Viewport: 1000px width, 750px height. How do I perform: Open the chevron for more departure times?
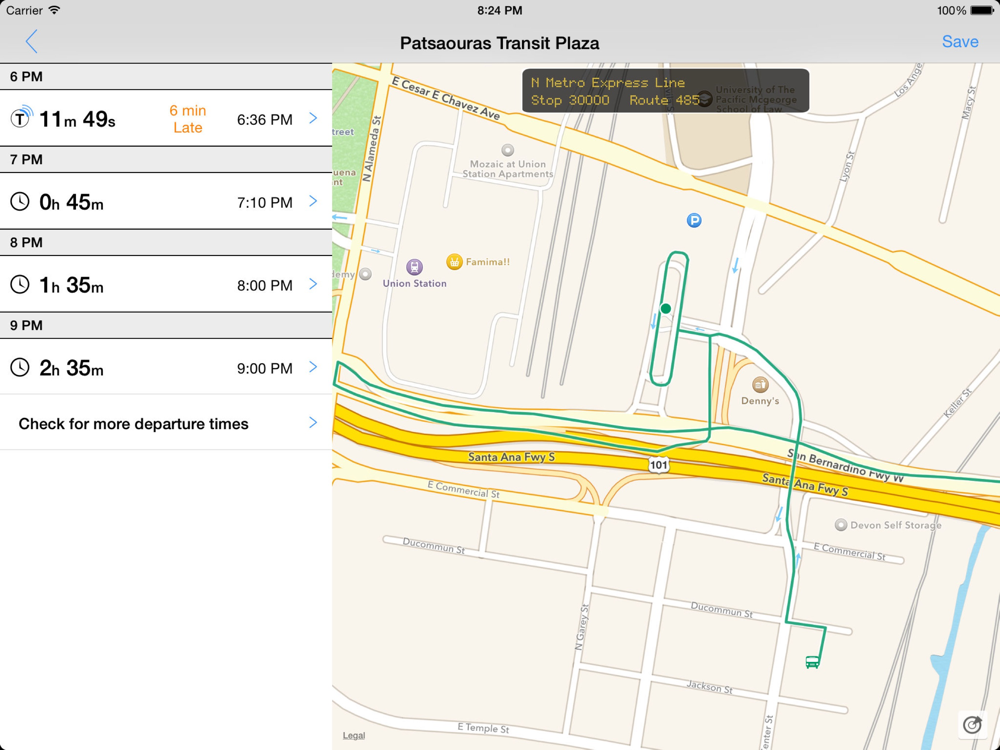[x=313, y=422]
